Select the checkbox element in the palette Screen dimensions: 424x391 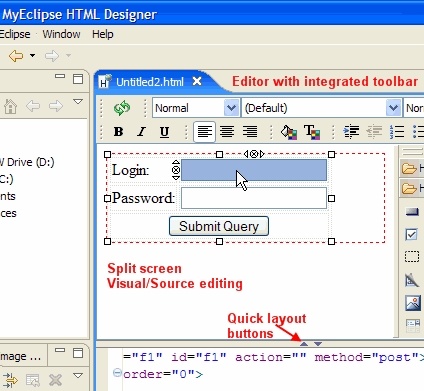[x=412, y=234]
